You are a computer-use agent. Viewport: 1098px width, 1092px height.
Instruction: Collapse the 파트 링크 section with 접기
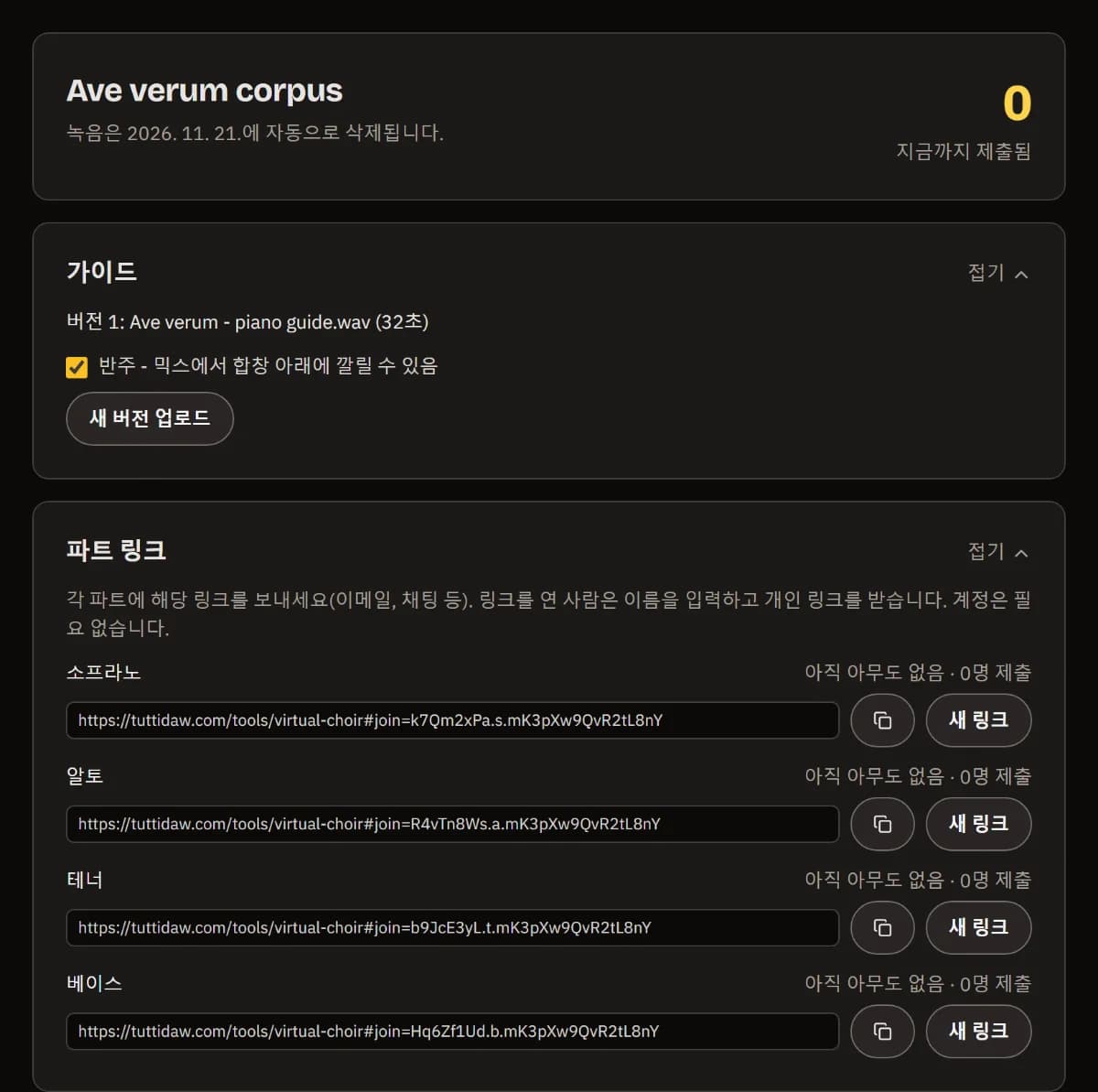pos(998,551)
